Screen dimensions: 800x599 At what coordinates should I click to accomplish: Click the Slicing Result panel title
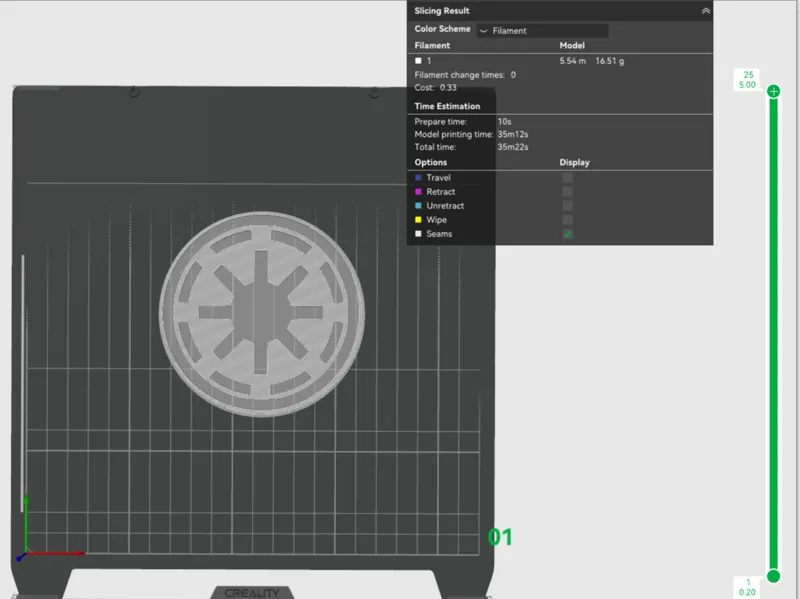(x=442, y=11)
